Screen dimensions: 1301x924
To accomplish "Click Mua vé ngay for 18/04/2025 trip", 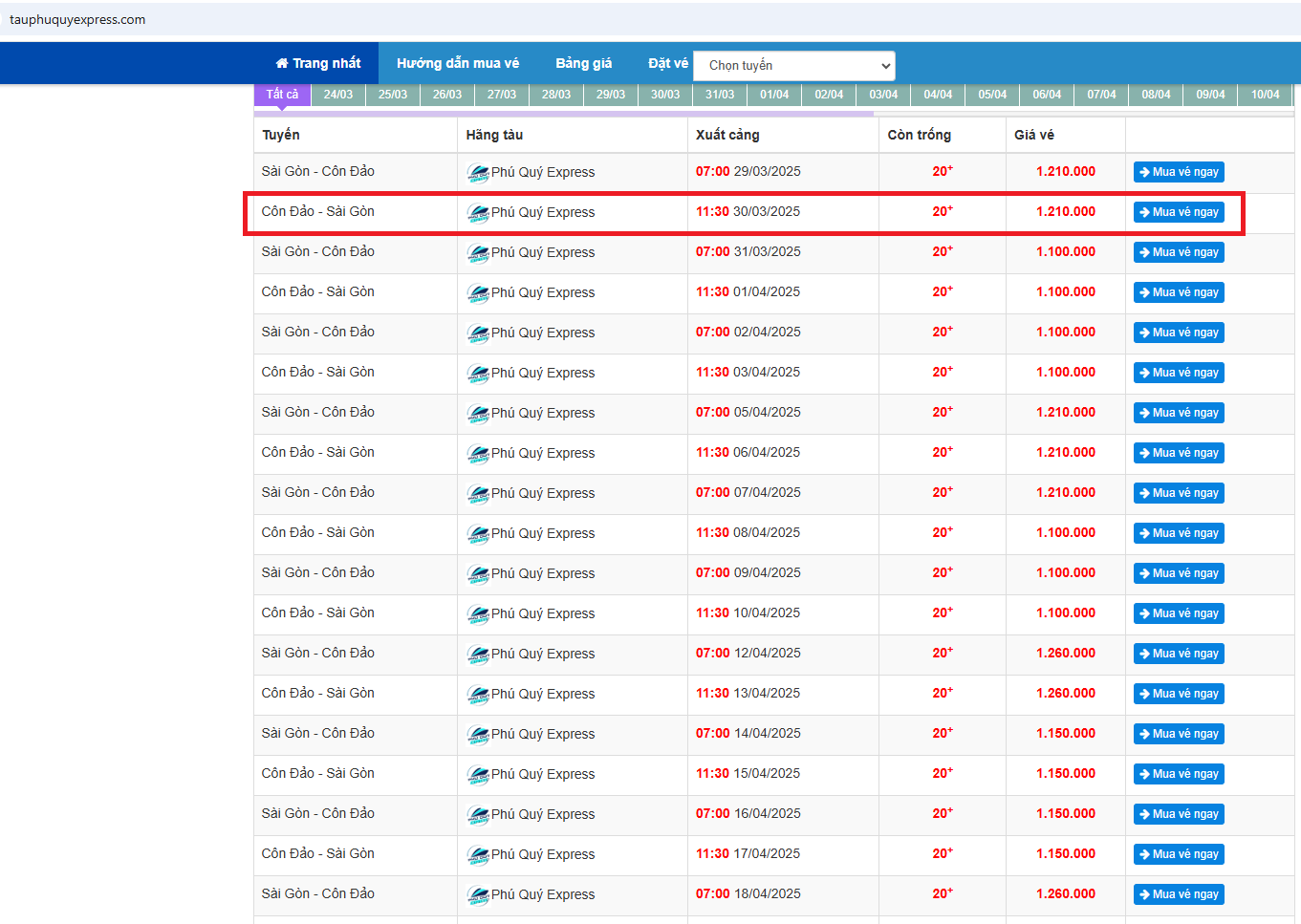I will [1179, 894].
